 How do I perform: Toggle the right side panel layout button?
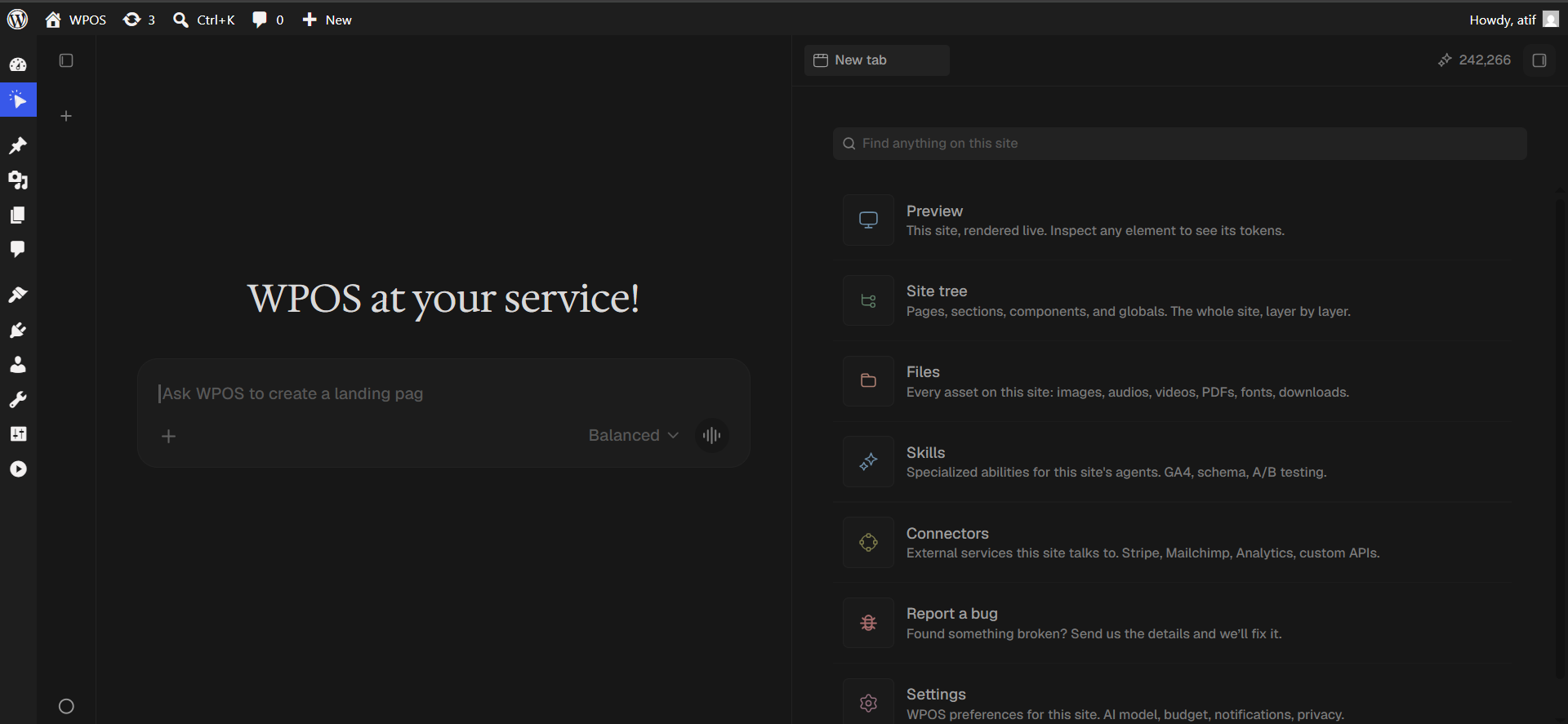1539,60
